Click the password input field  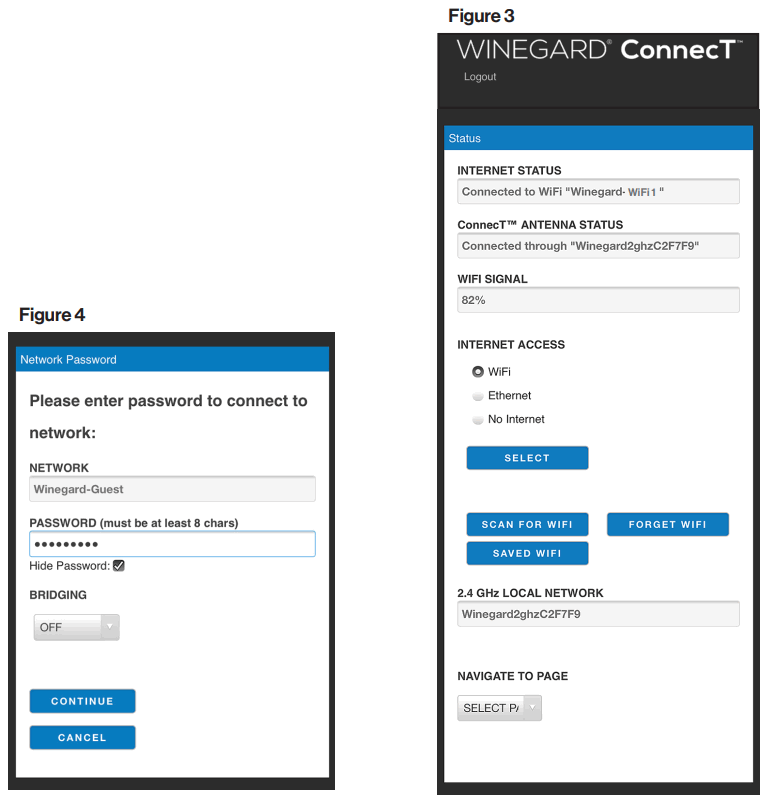tap(172, 544)
